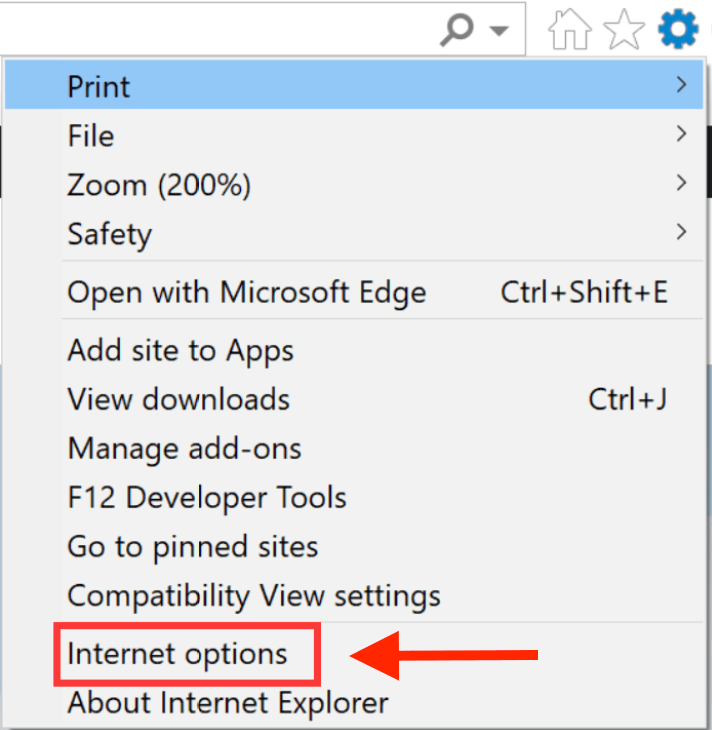Open the search dropdown arrow

[x=499, y=31]
